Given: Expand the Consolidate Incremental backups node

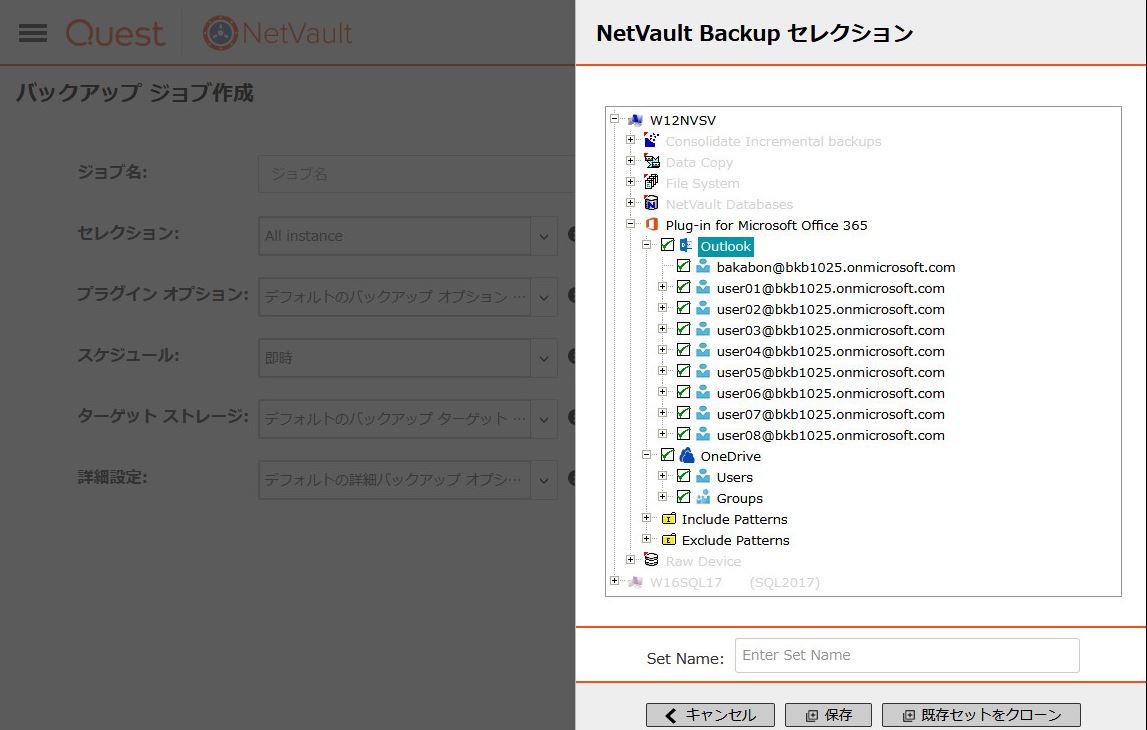Looking at the screenshot, I should click(631, 139).
